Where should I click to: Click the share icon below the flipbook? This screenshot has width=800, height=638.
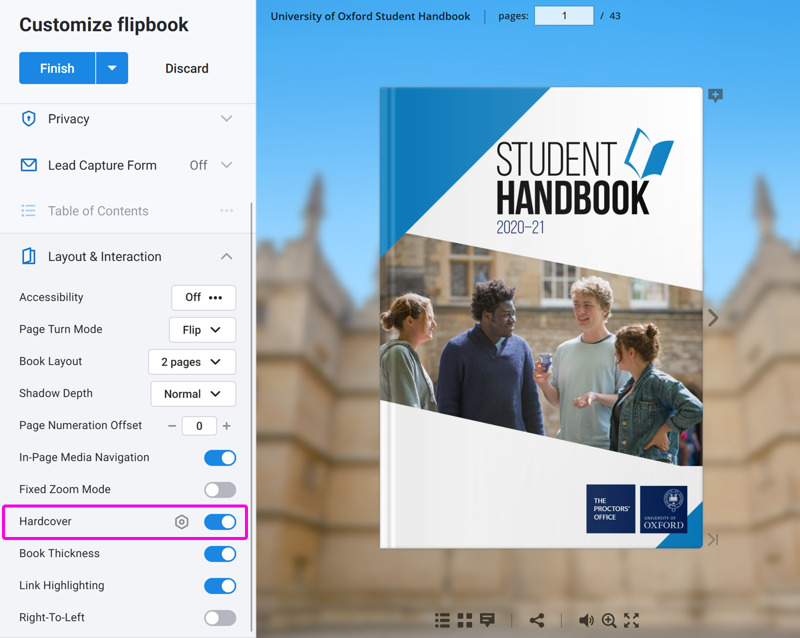click(x=537, y=621)
